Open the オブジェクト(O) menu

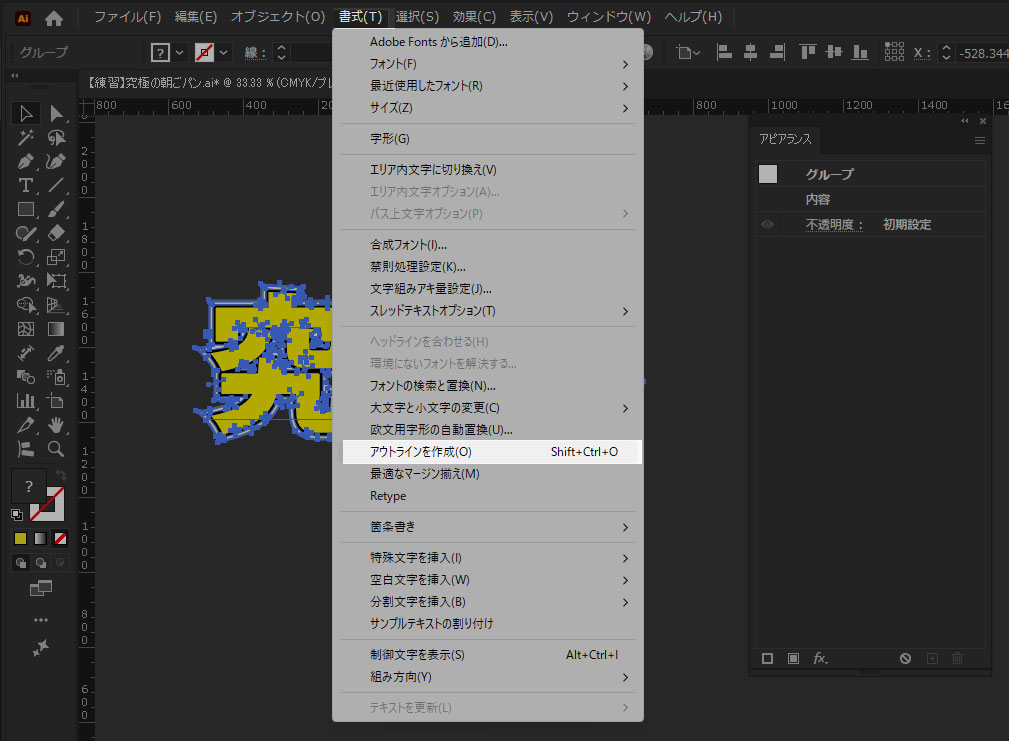pyautogui.click(x=277, y=17)
